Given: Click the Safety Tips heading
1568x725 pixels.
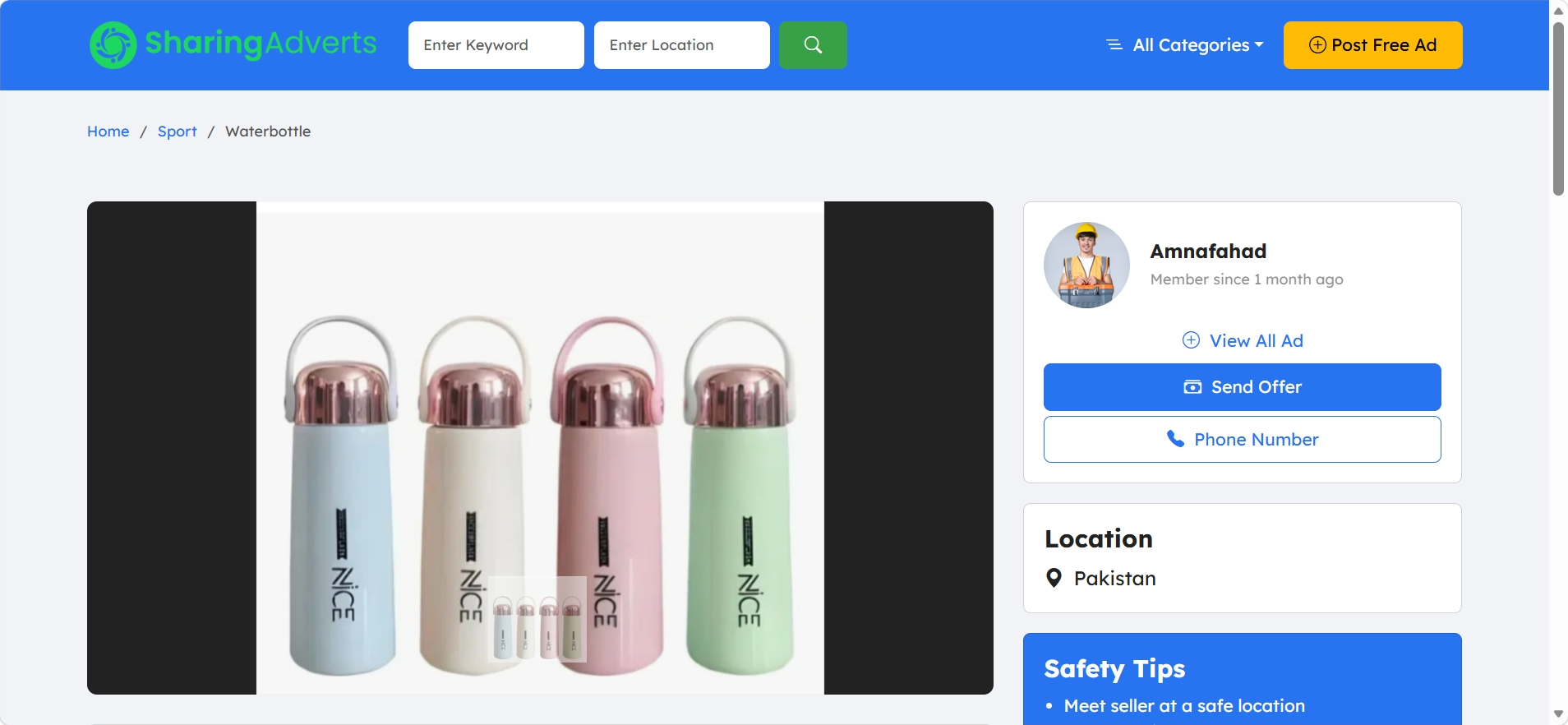Looking at the screenshot, I should pyautogui.click(x=1114, y=669).
